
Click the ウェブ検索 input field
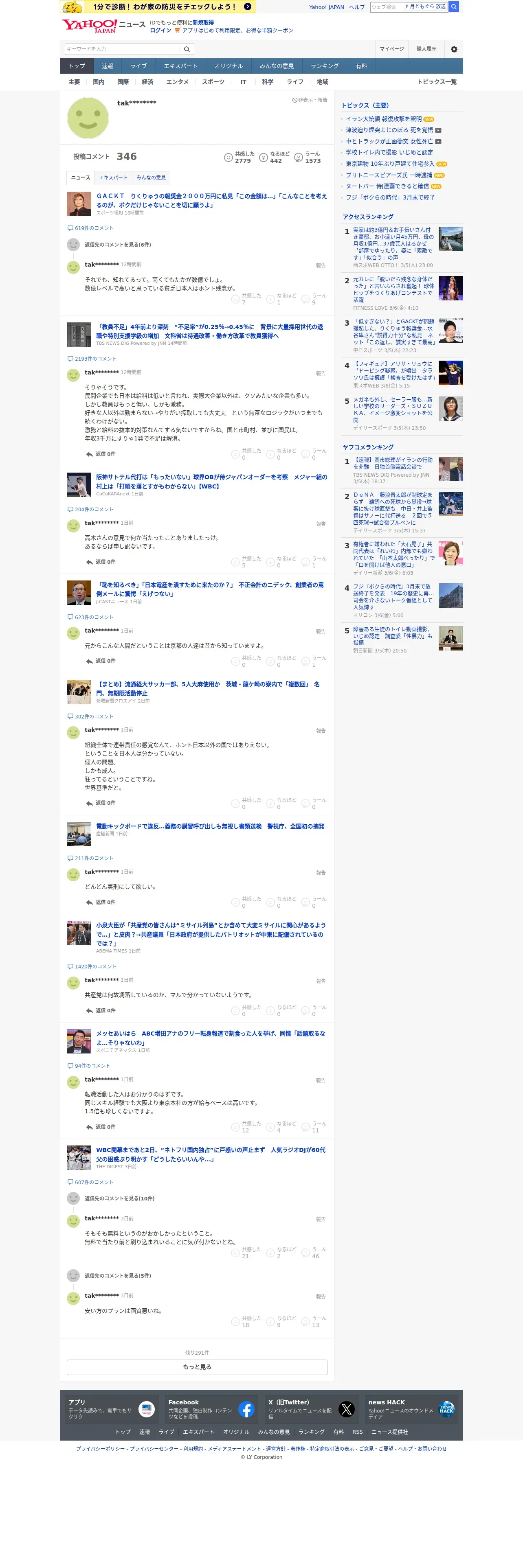tap(386, 7)
